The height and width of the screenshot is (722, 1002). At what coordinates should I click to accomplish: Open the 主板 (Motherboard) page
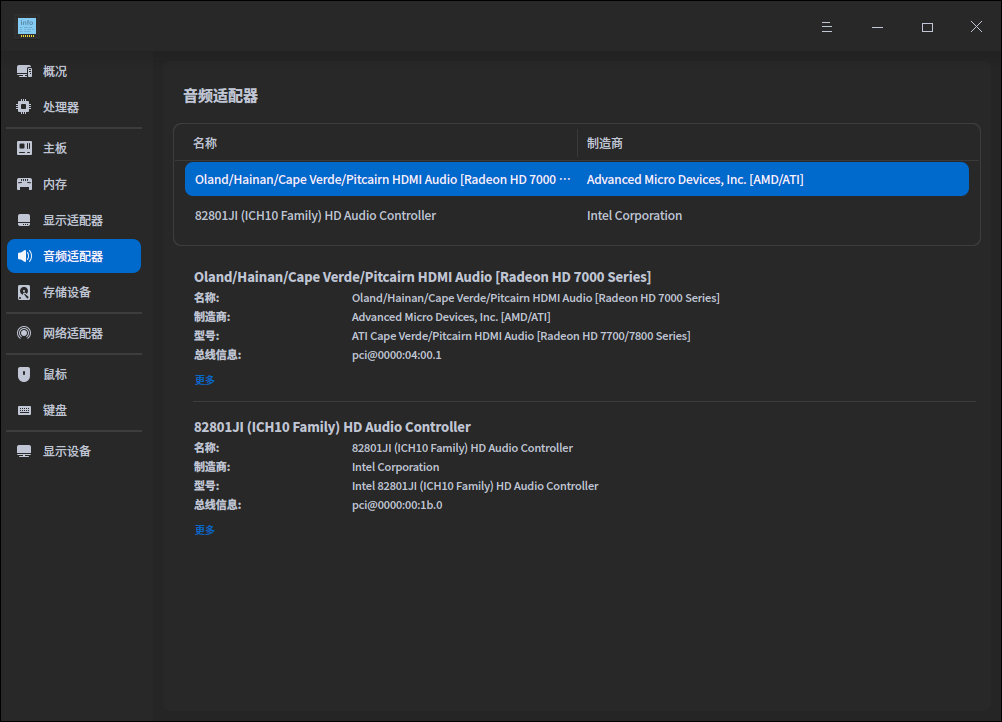[52, 148]
